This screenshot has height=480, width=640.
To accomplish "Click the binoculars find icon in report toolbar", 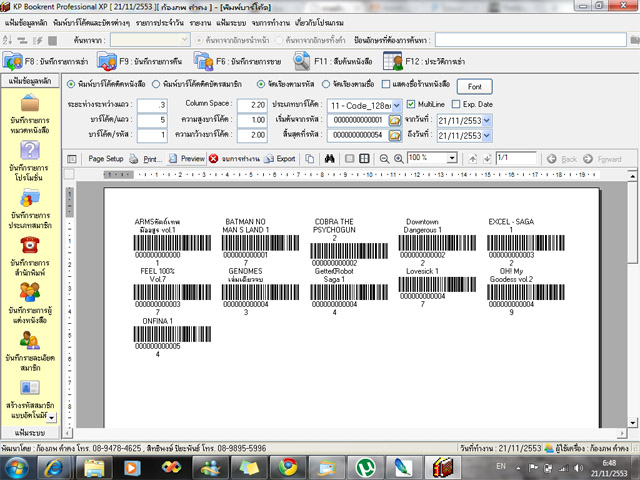I will (330, 159).
